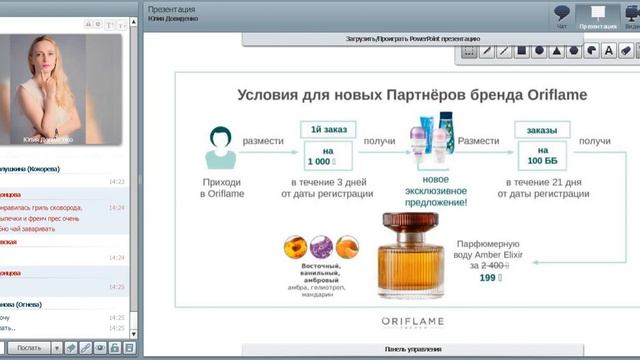Click the chat scrollbar track
The image size is (640, 360).
click(x=133, y=178)
